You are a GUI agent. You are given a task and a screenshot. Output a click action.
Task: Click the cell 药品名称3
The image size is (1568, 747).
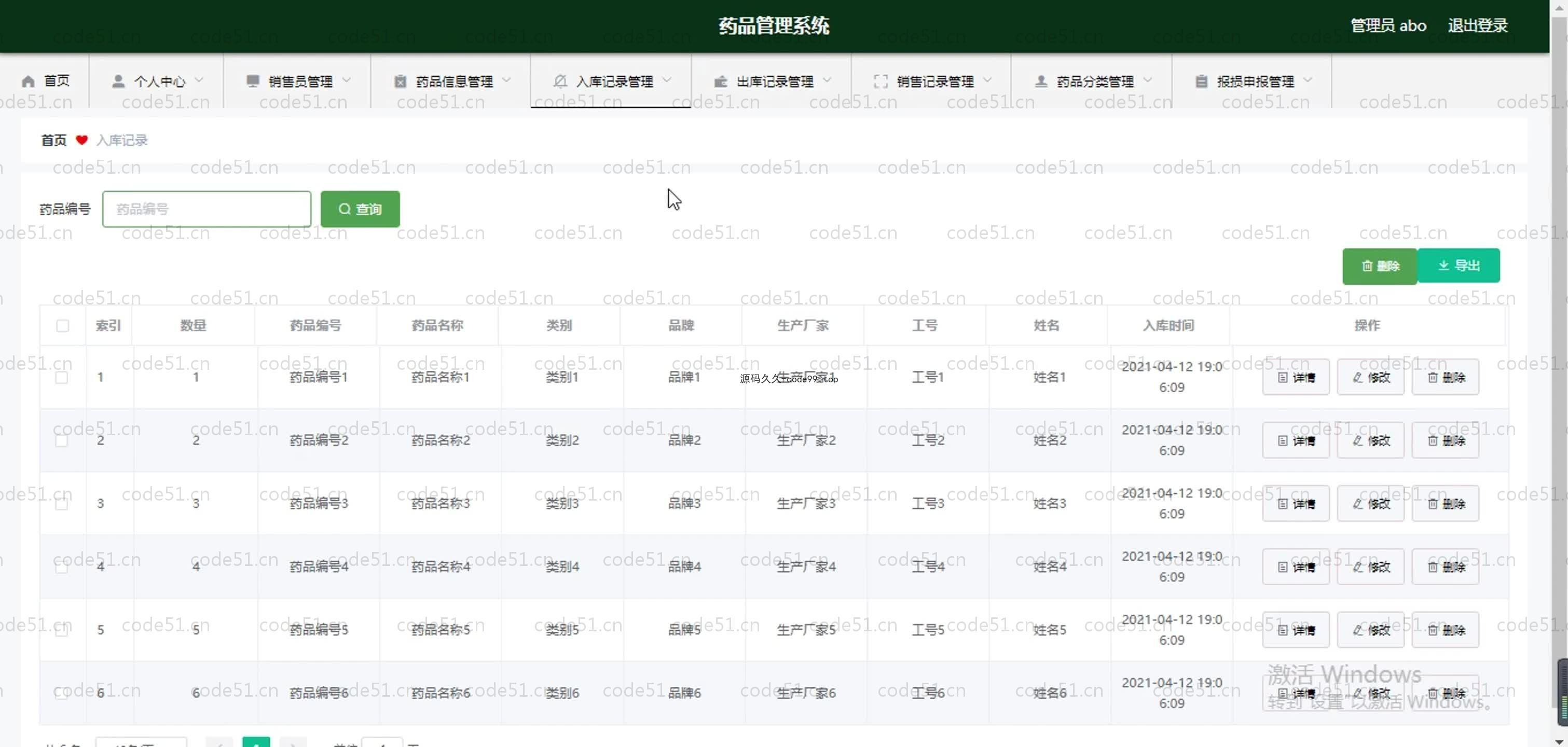pos(441,504)
